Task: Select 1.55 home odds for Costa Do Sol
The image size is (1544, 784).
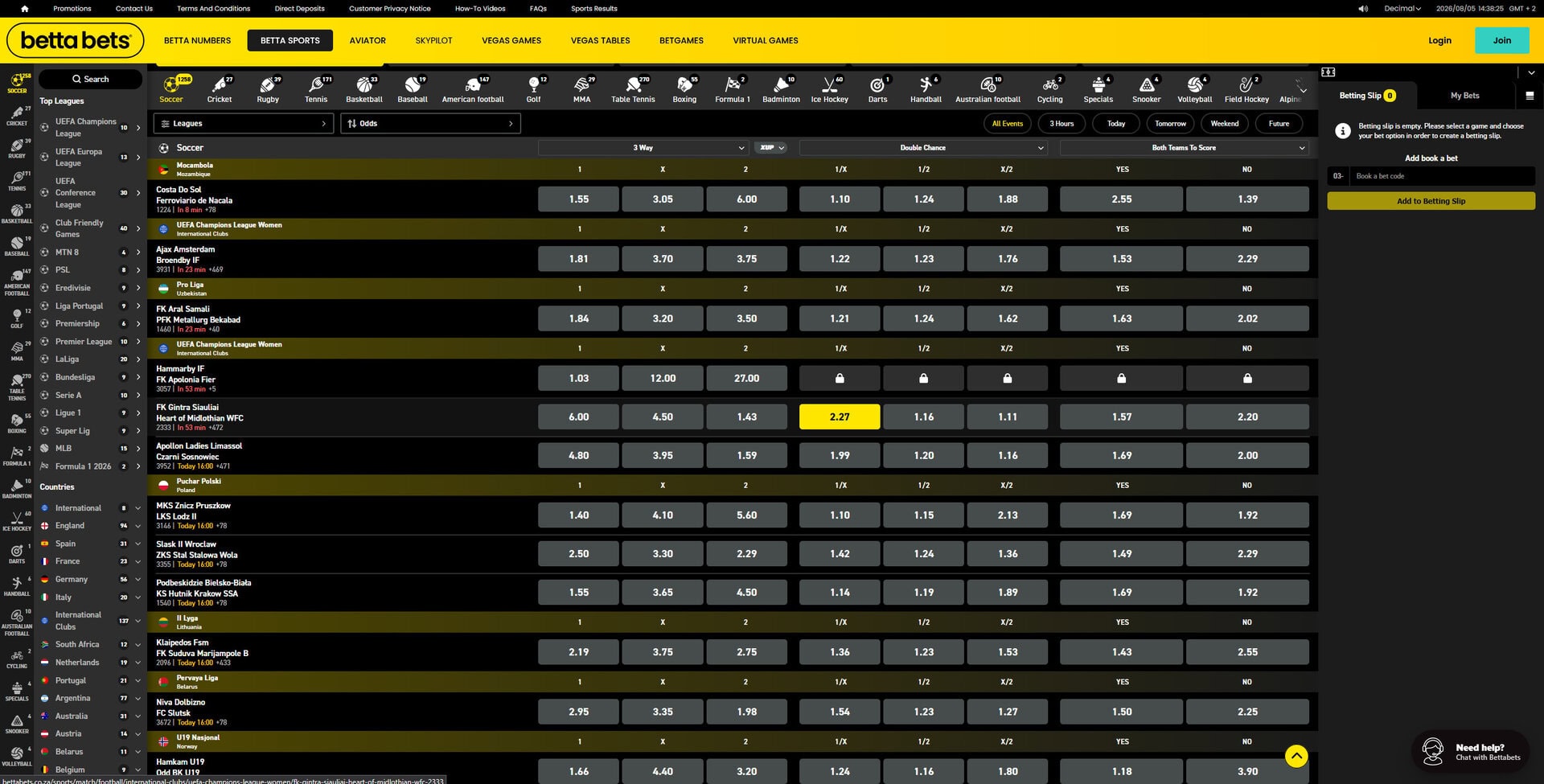Action: click(579, 199)
